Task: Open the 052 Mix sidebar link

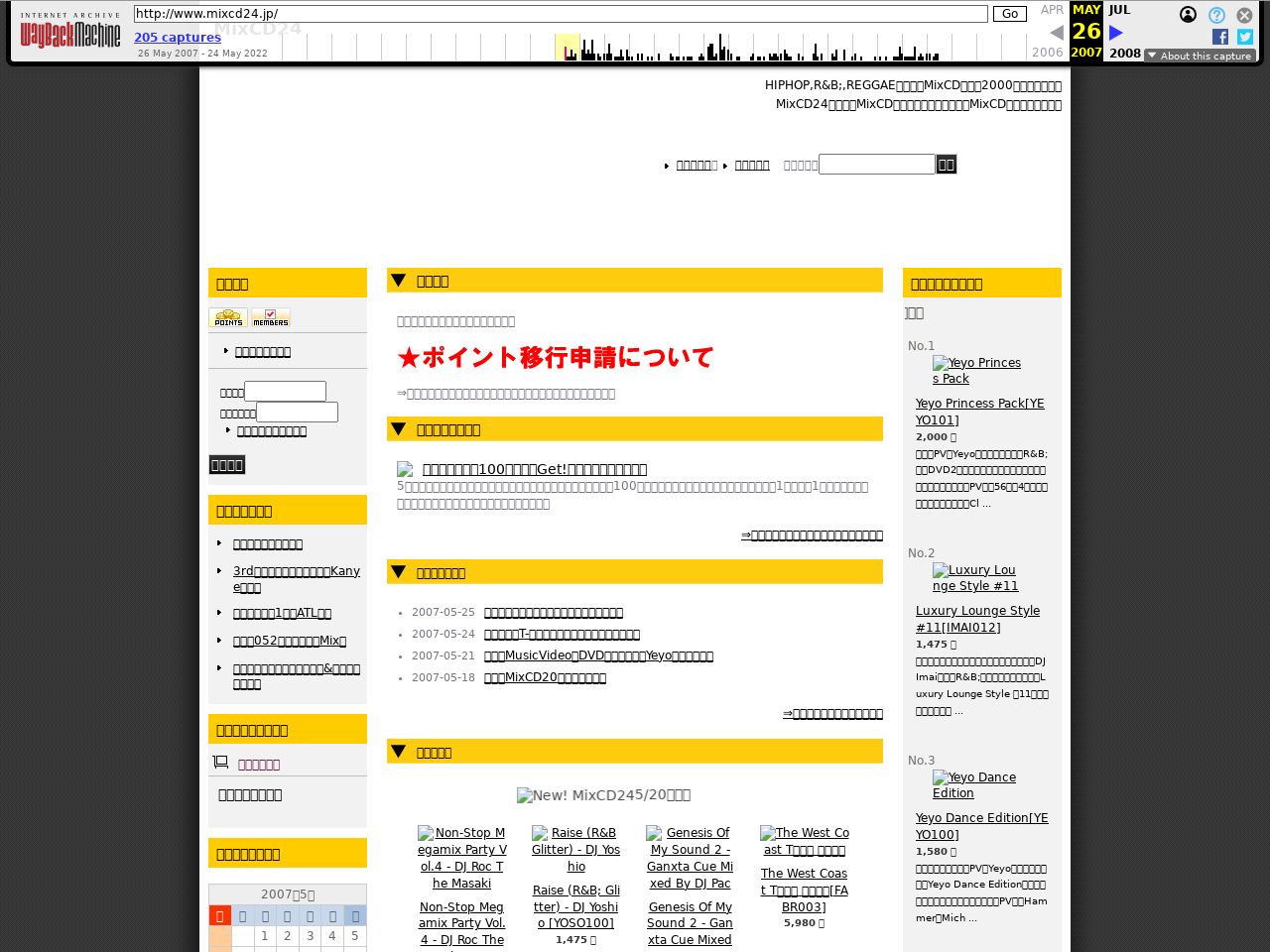Action: point(290,641)
